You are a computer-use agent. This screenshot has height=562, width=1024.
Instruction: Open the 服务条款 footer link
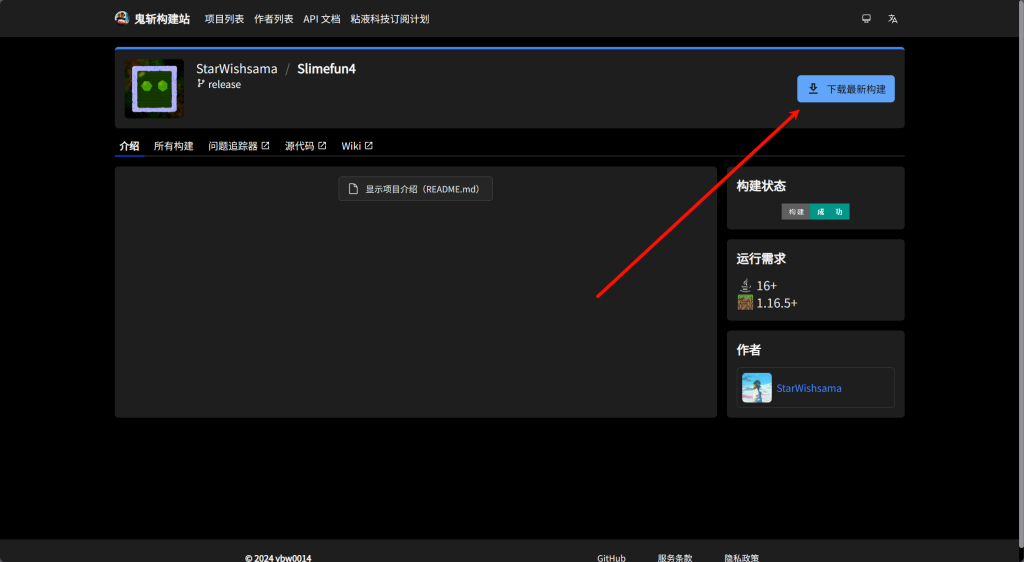point(675,558)
